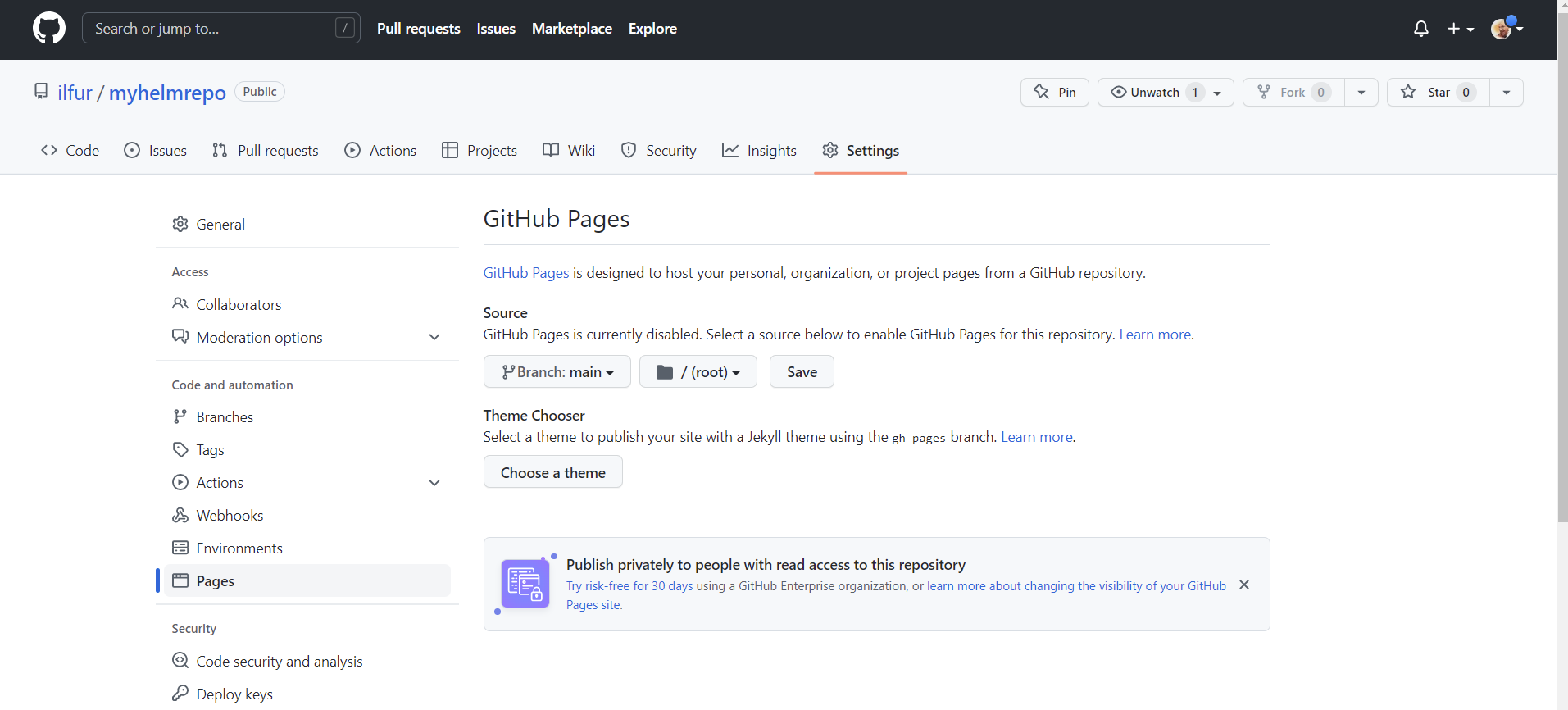Switch to the Wiki tab
Screen dimensions: 1568x710
(569, 150)
